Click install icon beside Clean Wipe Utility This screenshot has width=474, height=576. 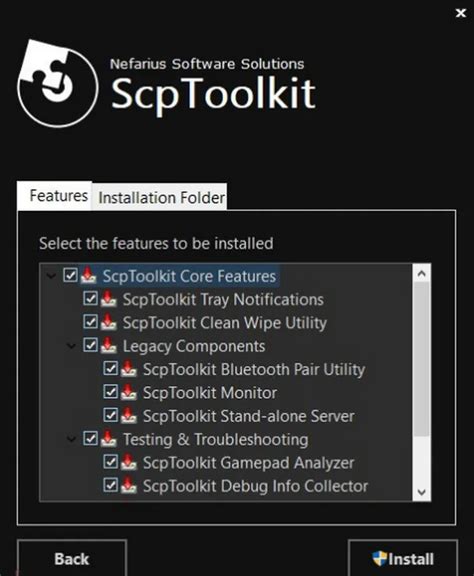(108, 322)
